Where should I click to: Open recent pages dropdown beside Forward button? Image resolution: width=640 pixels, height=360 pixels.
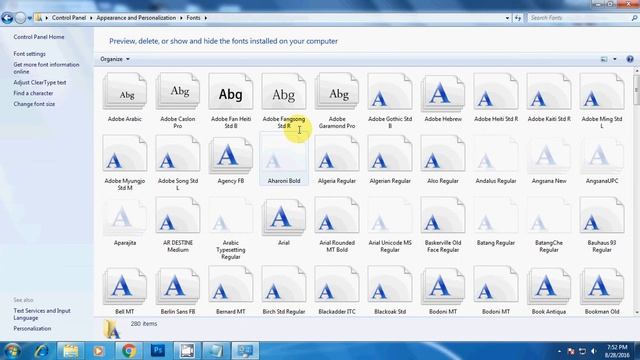click(29, 18)
